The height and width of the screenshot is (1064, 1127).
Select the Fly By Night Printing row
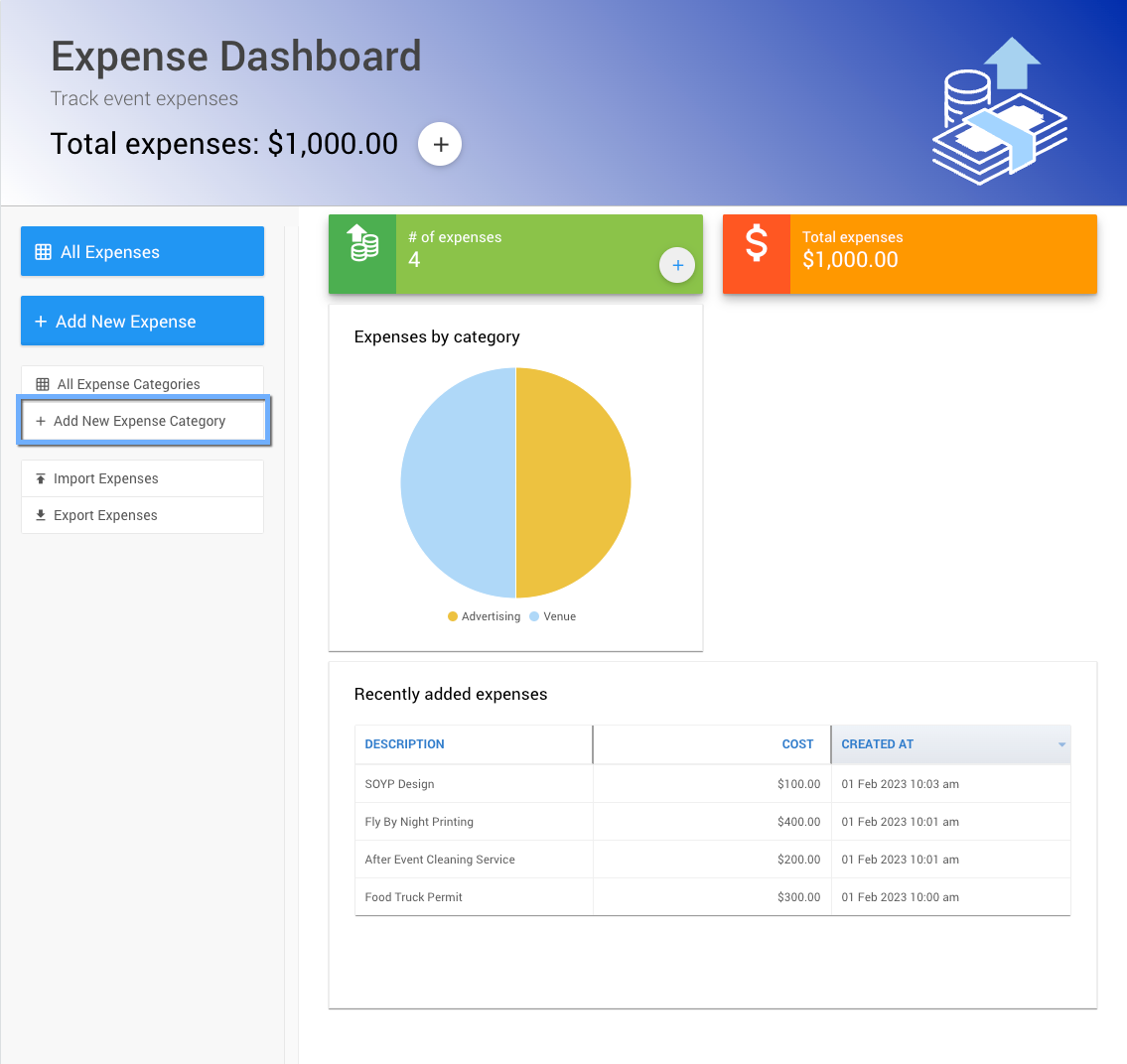(419, 822)
